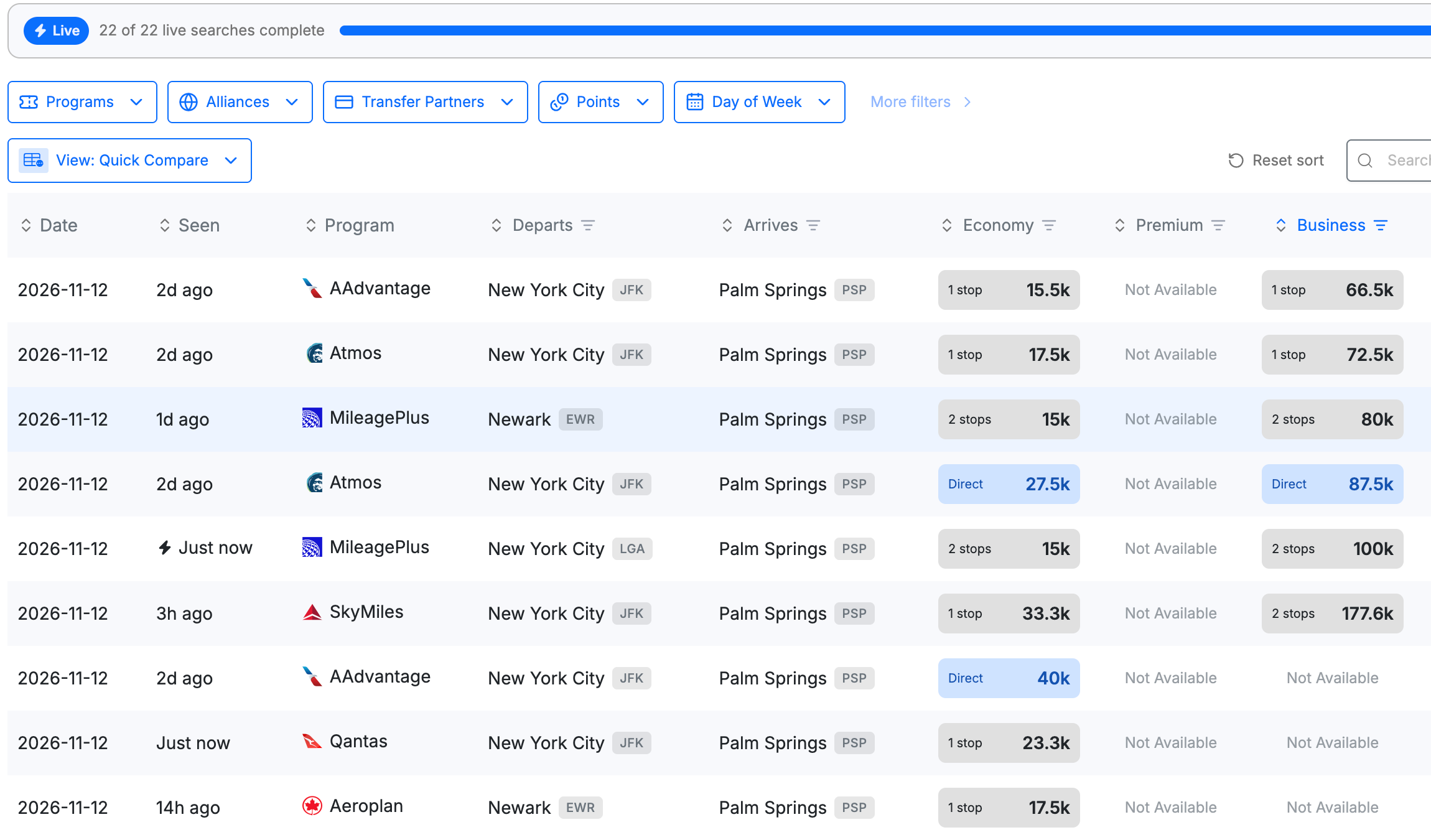This screenshot has height=840, width=1431.
Task: Select AAdvantage 66.5k business fare
Action: pyautogui.click(x=1333, y=290)
